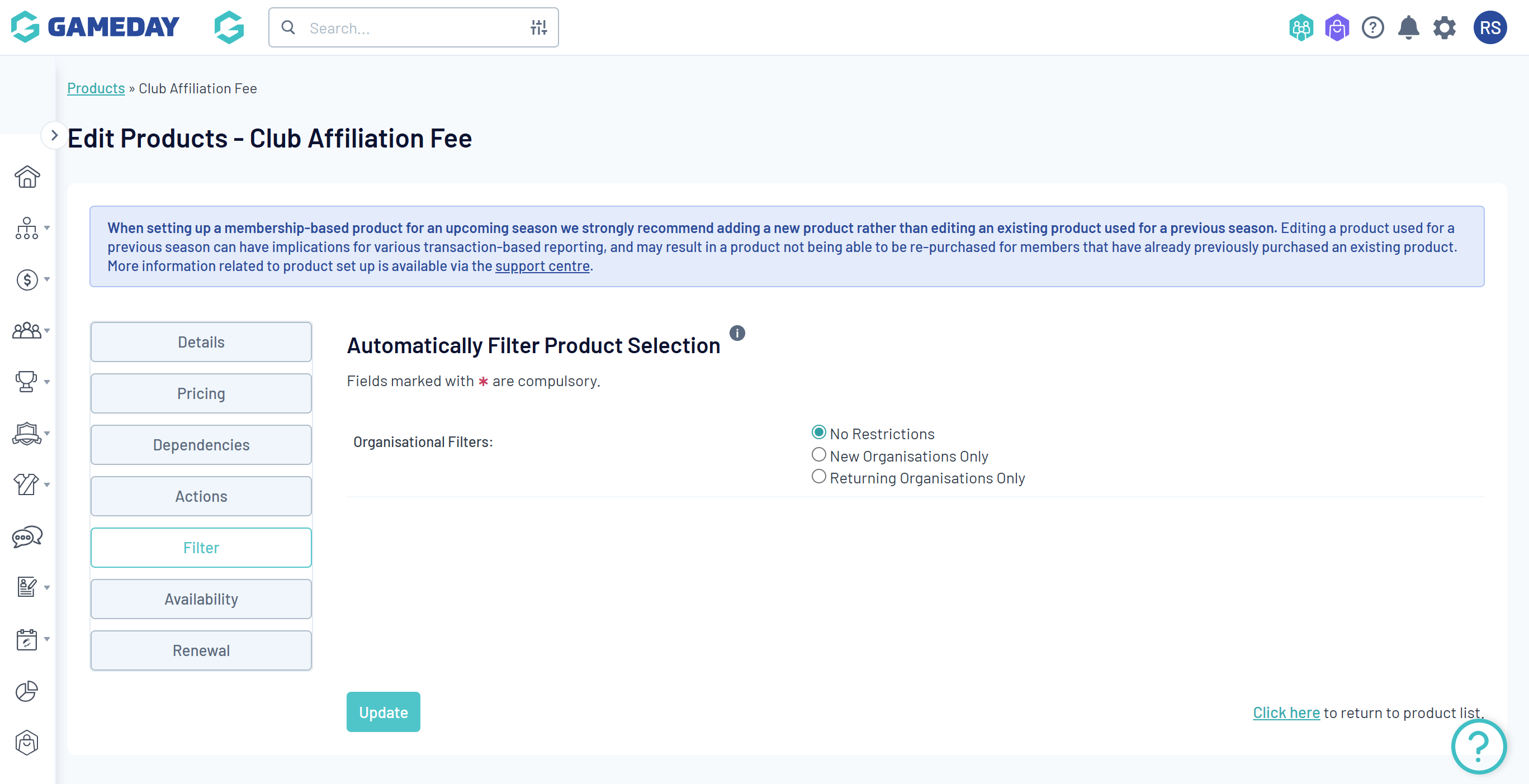The width and height of the screenshot is (1529, 784).
Task: Follow the support centre link
Action: [542, 266]
